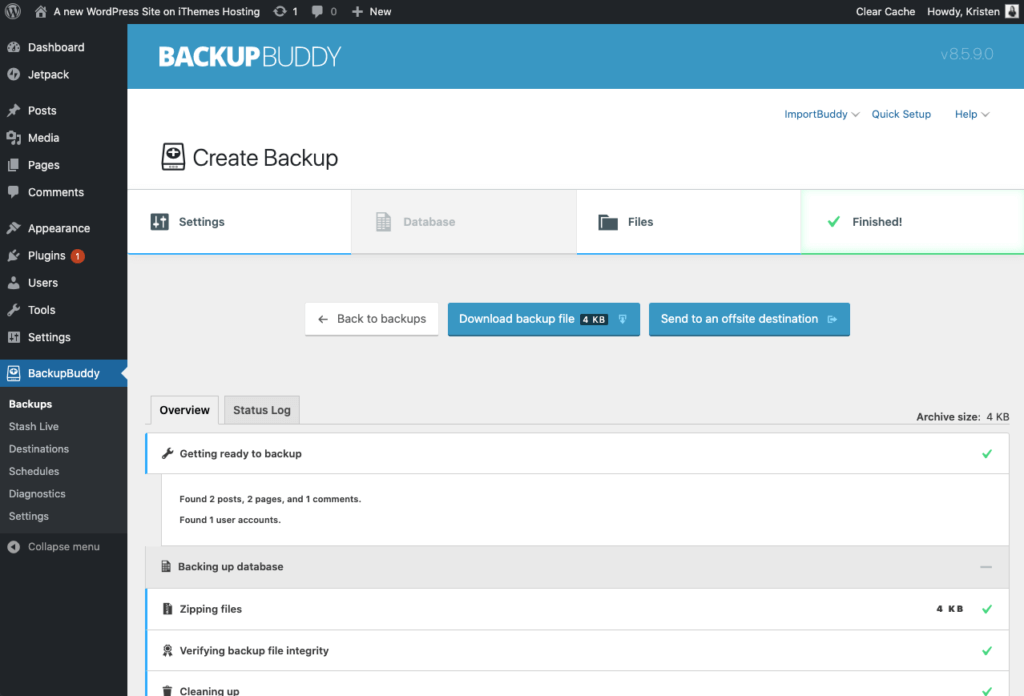
Task: Open Stash Live submenu item
Action: 33,426
